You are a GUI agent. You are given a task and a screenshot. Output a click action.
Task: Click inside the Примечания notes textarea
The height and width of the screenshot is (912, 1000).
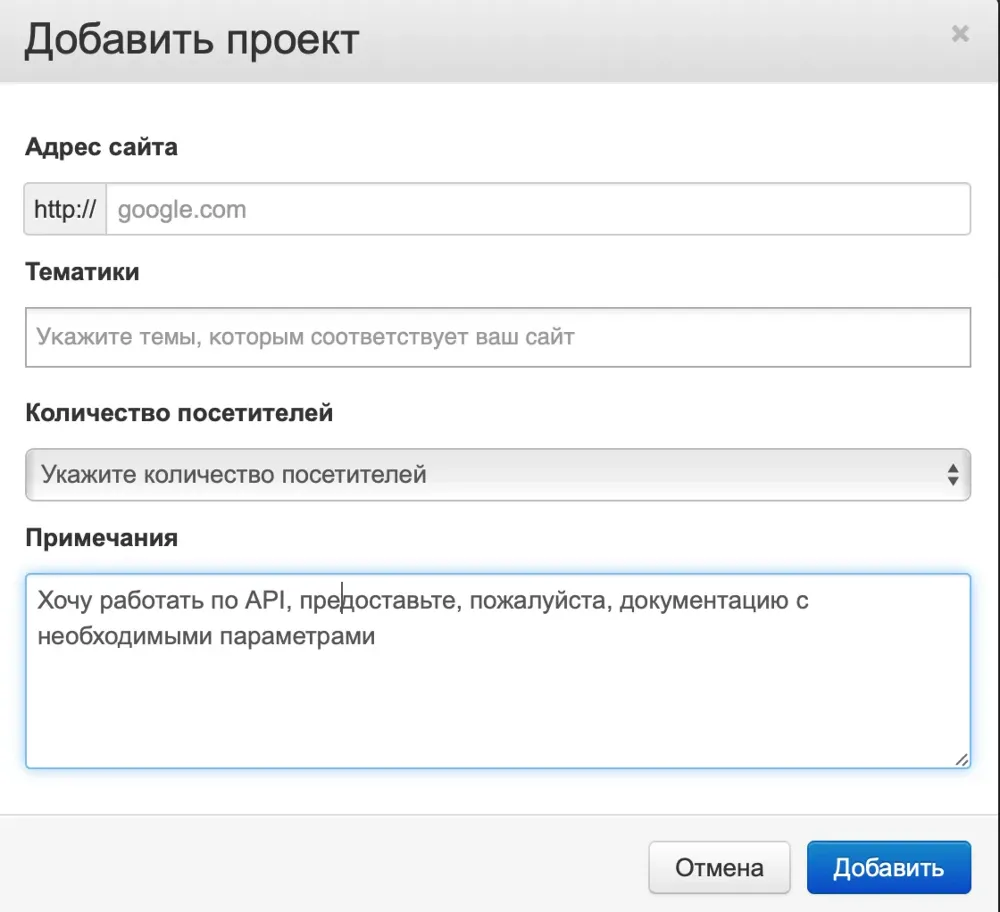pos(498,671)
